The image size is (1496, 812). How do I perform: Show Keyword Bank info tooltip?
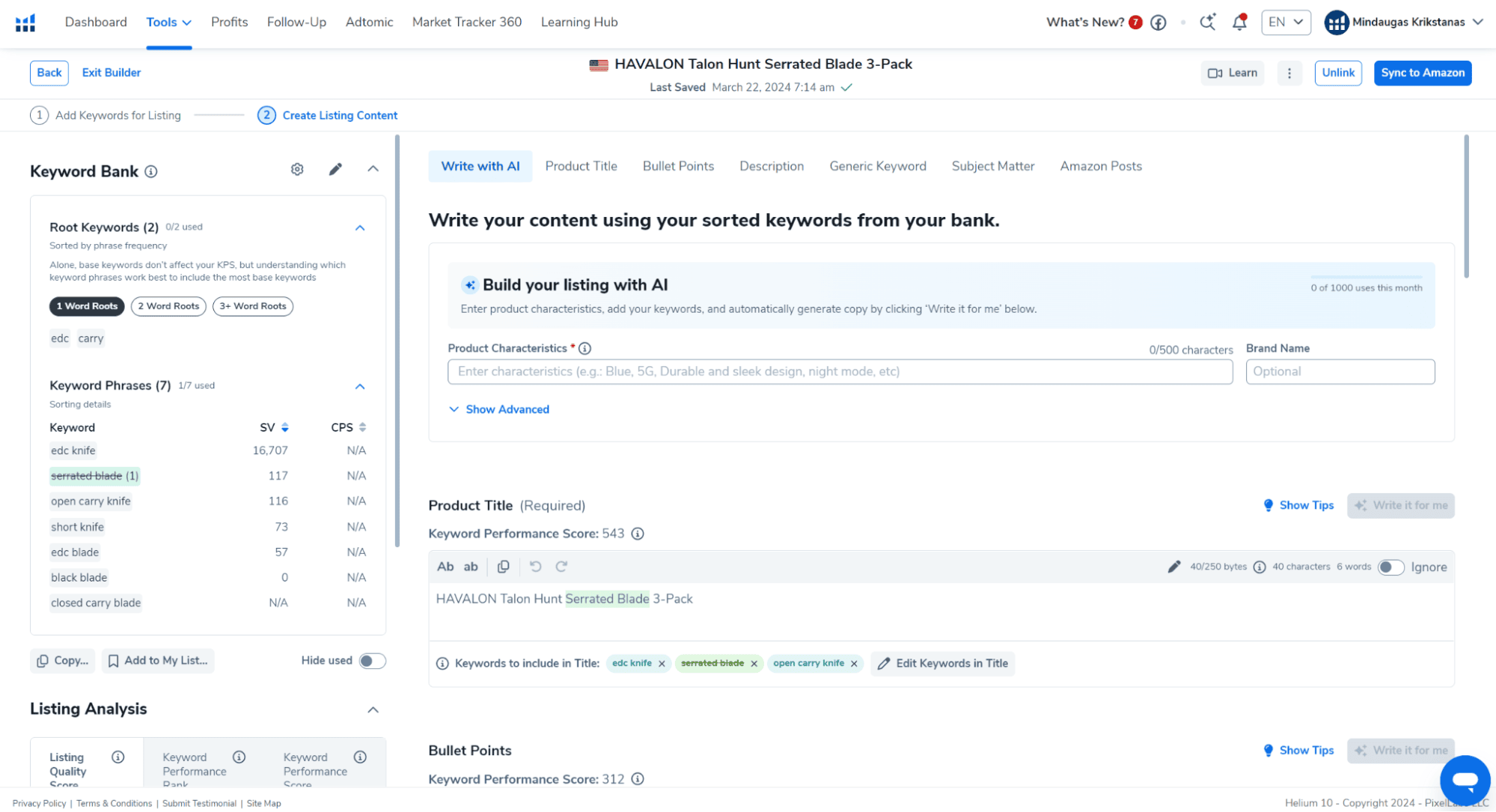coord(151,171)
